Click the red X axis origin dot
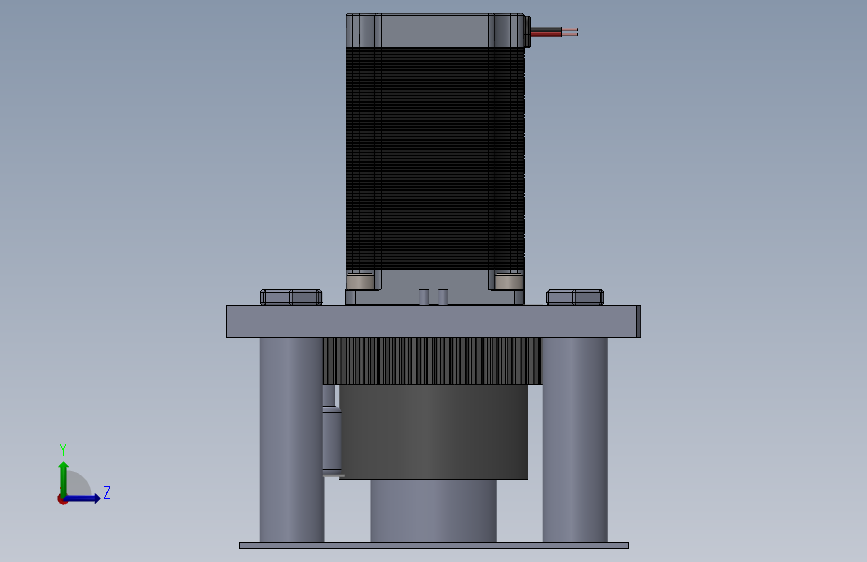This screenshot has width=867, height=562. [62, 499]
